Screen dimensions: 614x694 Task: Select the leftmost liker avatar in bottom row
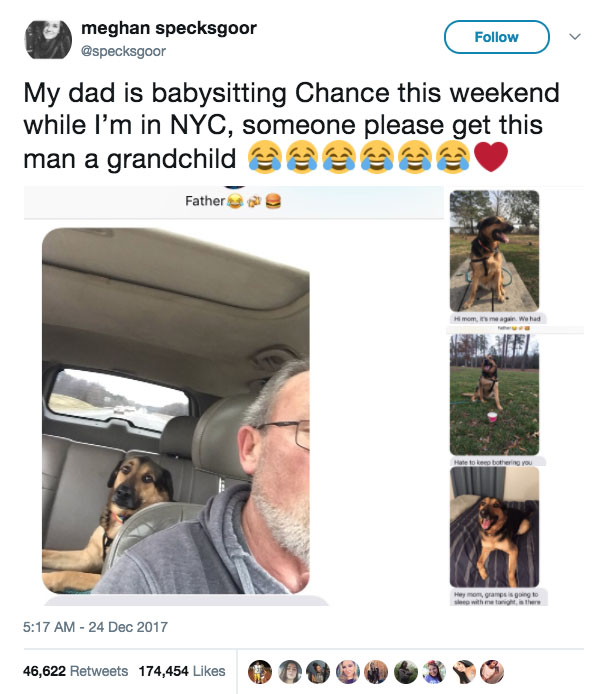(x=259, y=671)
